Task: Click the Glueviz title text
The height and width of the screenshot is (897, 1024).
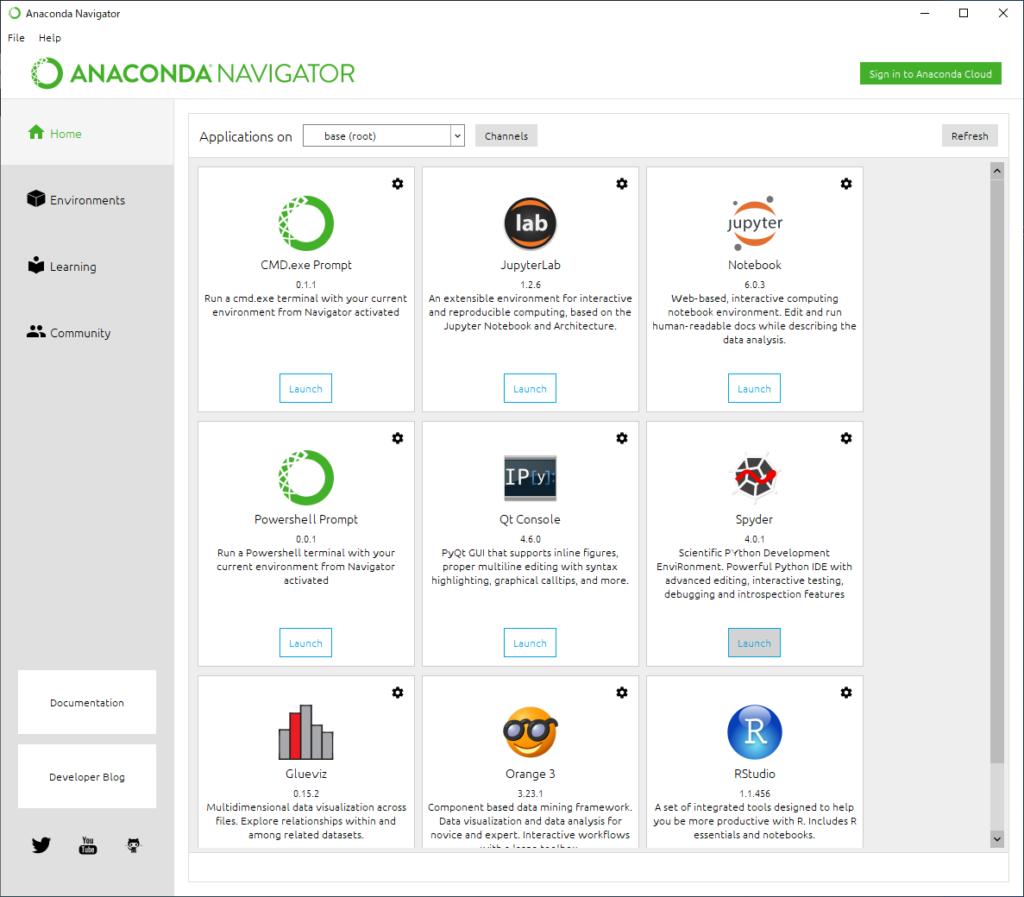Action: click(x=306, y=774)
